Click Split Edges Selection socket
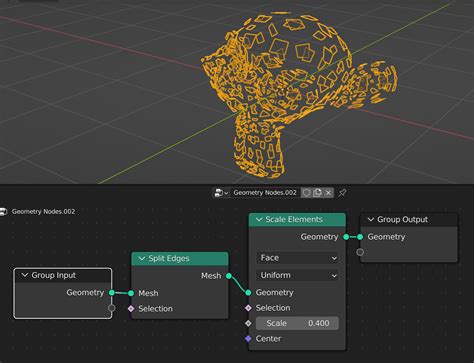The height and width of the screenshot is (363, 474). click(x=131, y=309)
